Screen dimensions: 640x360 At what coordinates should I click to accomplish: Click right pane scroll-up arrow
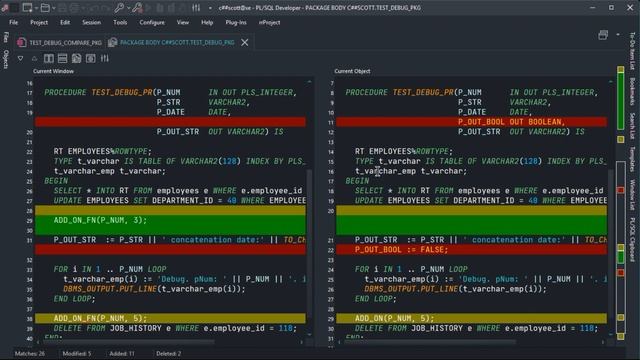(611, 82)
